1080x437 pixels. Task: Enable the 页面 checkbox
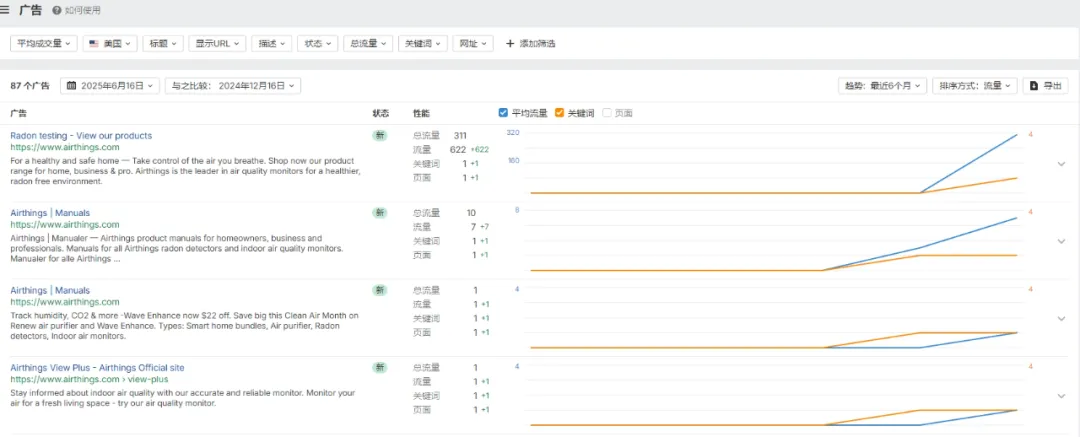(x=607, y=113)
